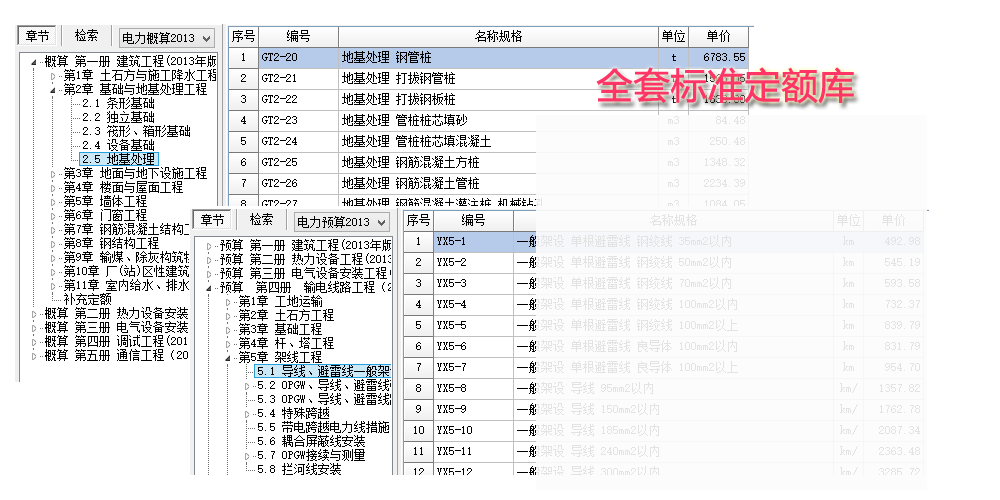Image resolution: width=1000 pixels, height=500 pixels.
Task: Click 名称规格 column header in upper table
Action: coord(498,36)
